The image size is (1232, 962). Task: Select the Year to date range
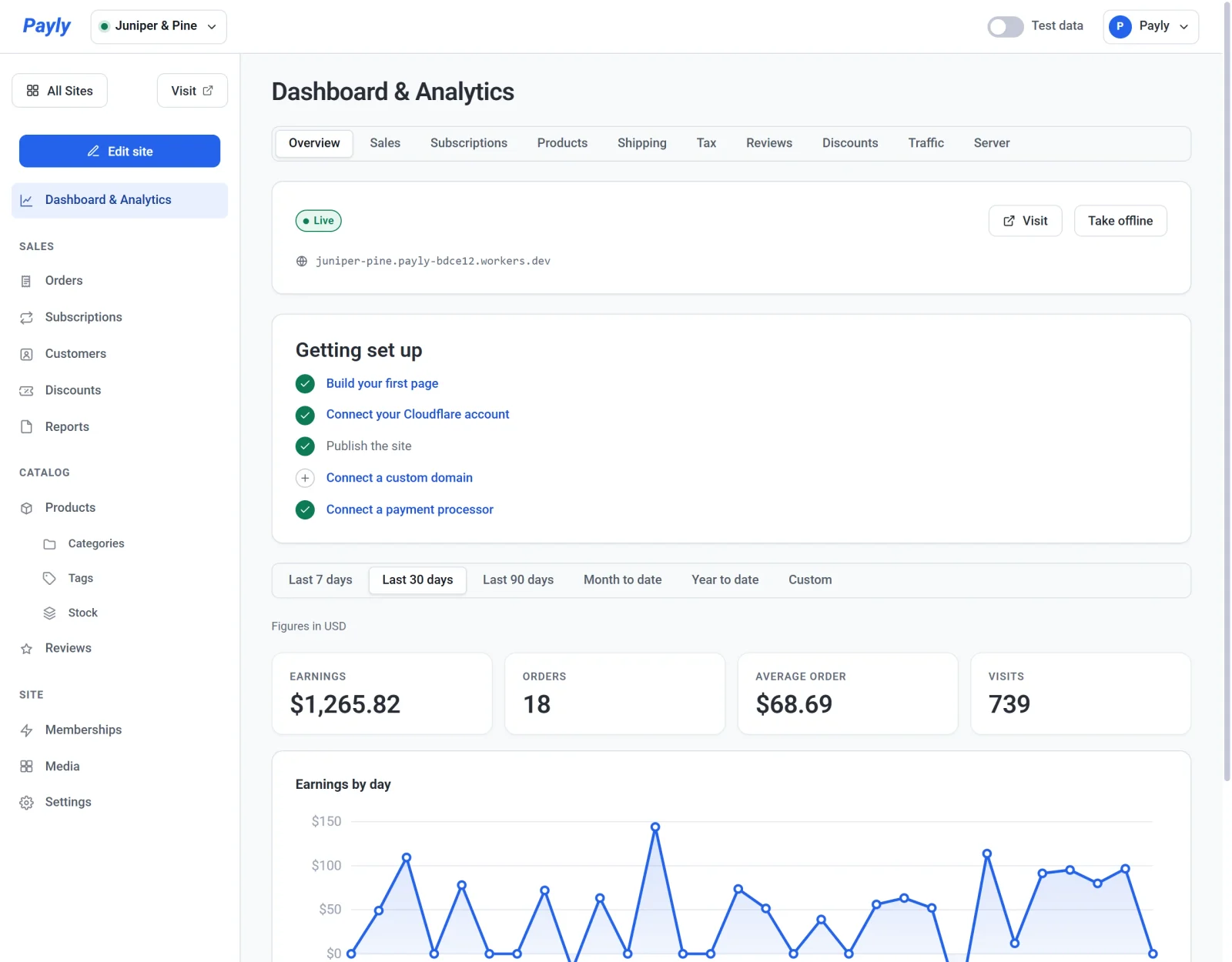point(725,580)
